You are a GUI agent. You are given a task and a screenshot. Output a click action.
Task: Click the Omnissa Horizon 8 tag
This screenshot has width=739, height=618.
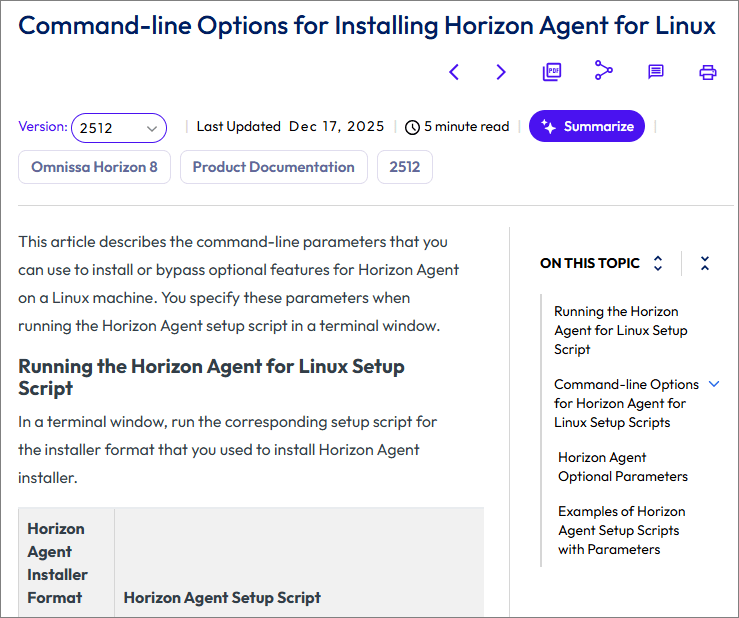click(x=94, y=167)
